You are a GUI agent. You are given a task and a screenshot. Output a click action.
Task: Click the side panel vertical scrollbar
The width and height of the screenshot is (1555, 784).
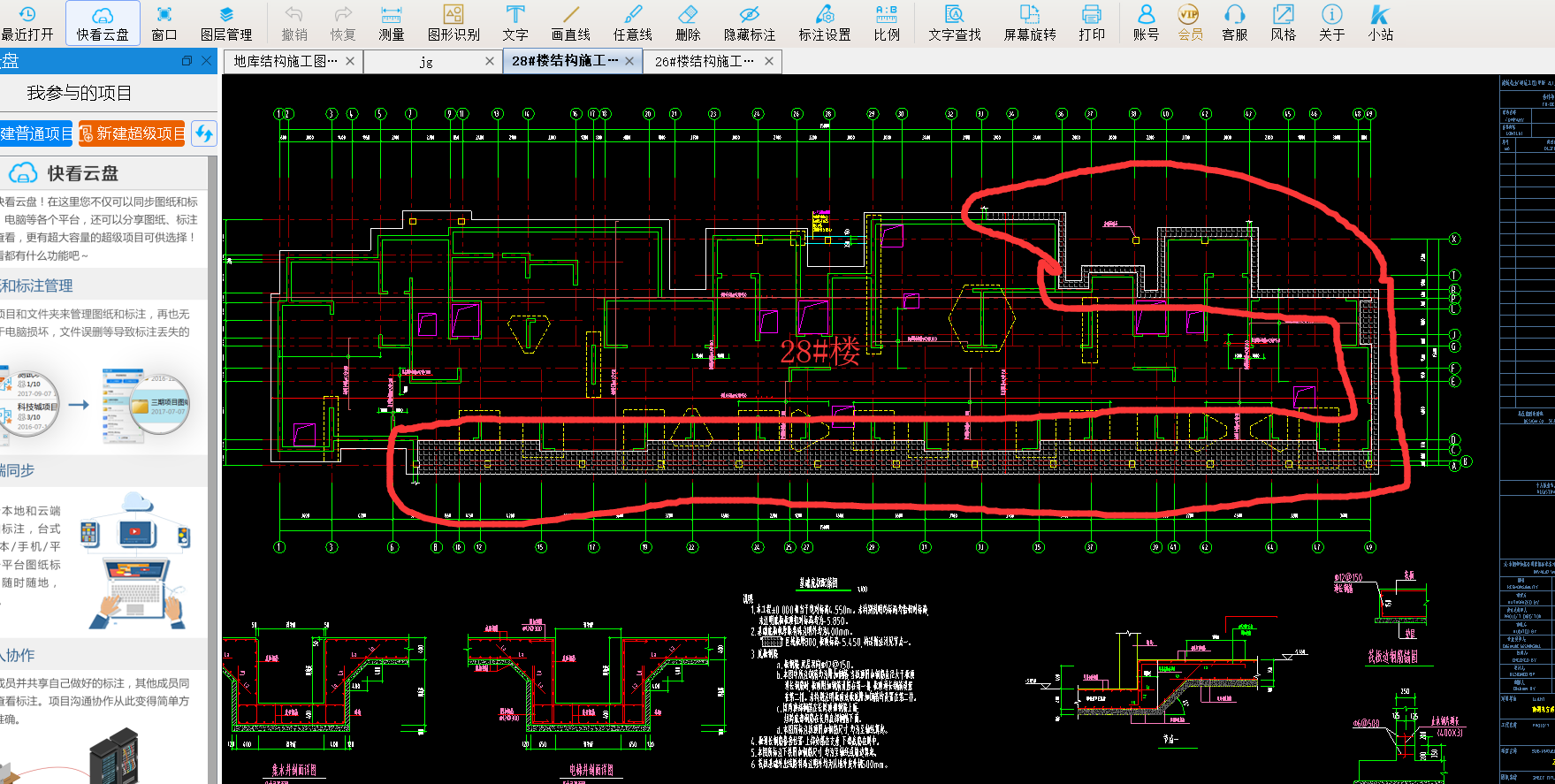(212, 468)
